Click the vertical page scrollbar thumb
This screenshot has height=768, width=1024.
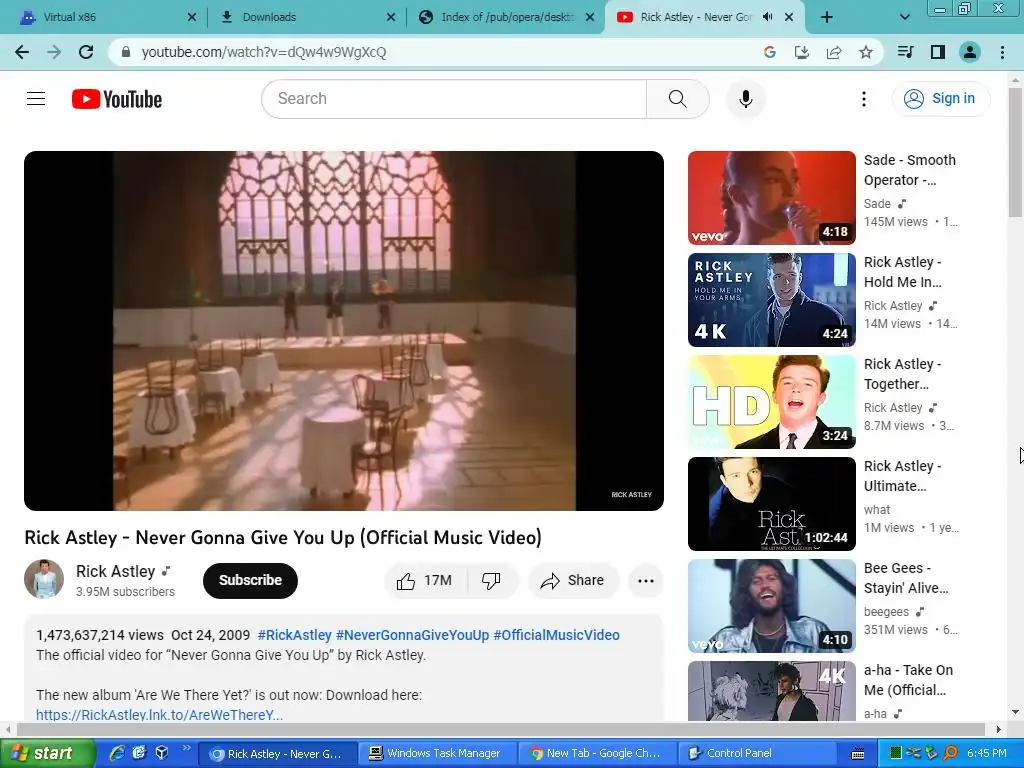pyautogui.click(x=1015, y=152)
